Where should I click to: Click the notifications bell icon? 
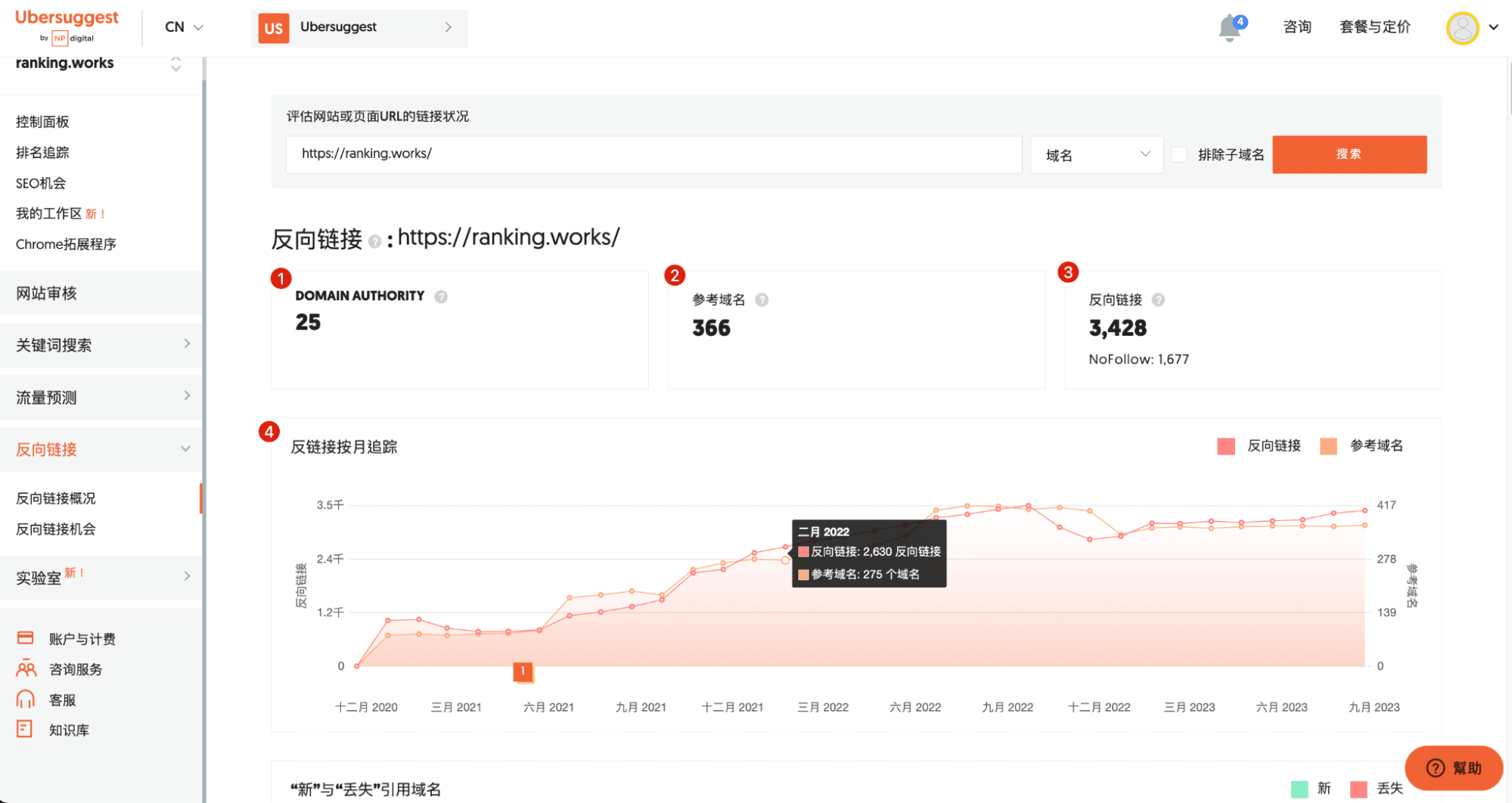[x=1229, y=29]
